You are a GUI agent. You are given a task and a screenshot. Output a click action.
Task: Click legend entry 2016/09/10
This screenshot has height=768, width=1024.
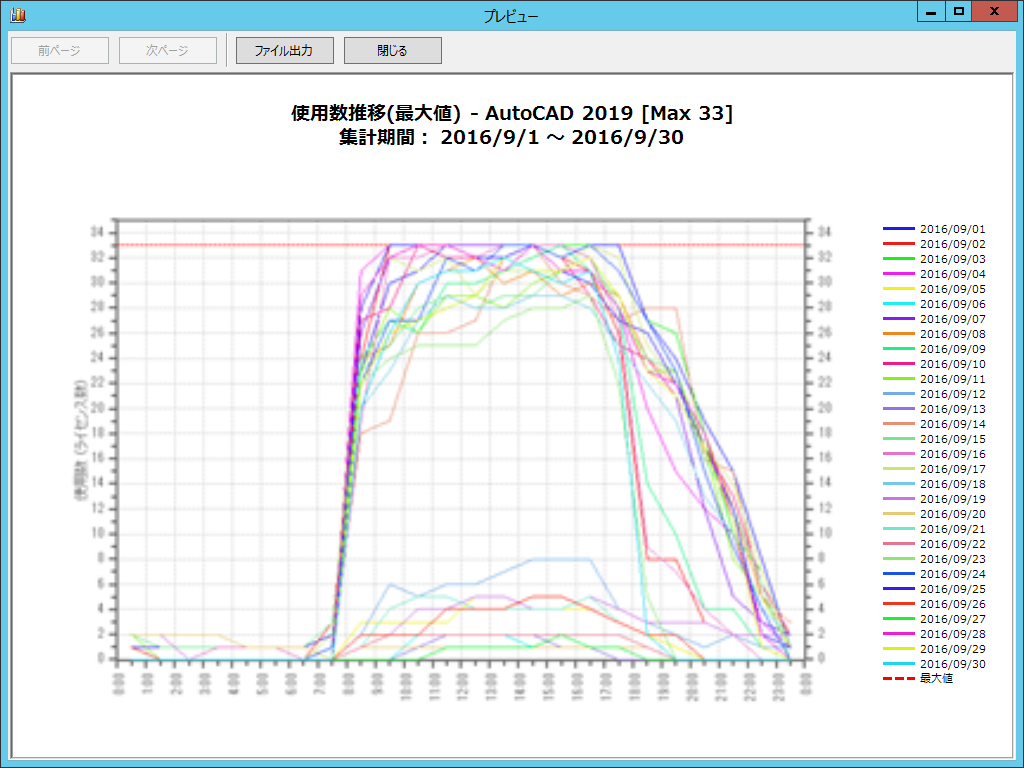(x=935, y=364)
